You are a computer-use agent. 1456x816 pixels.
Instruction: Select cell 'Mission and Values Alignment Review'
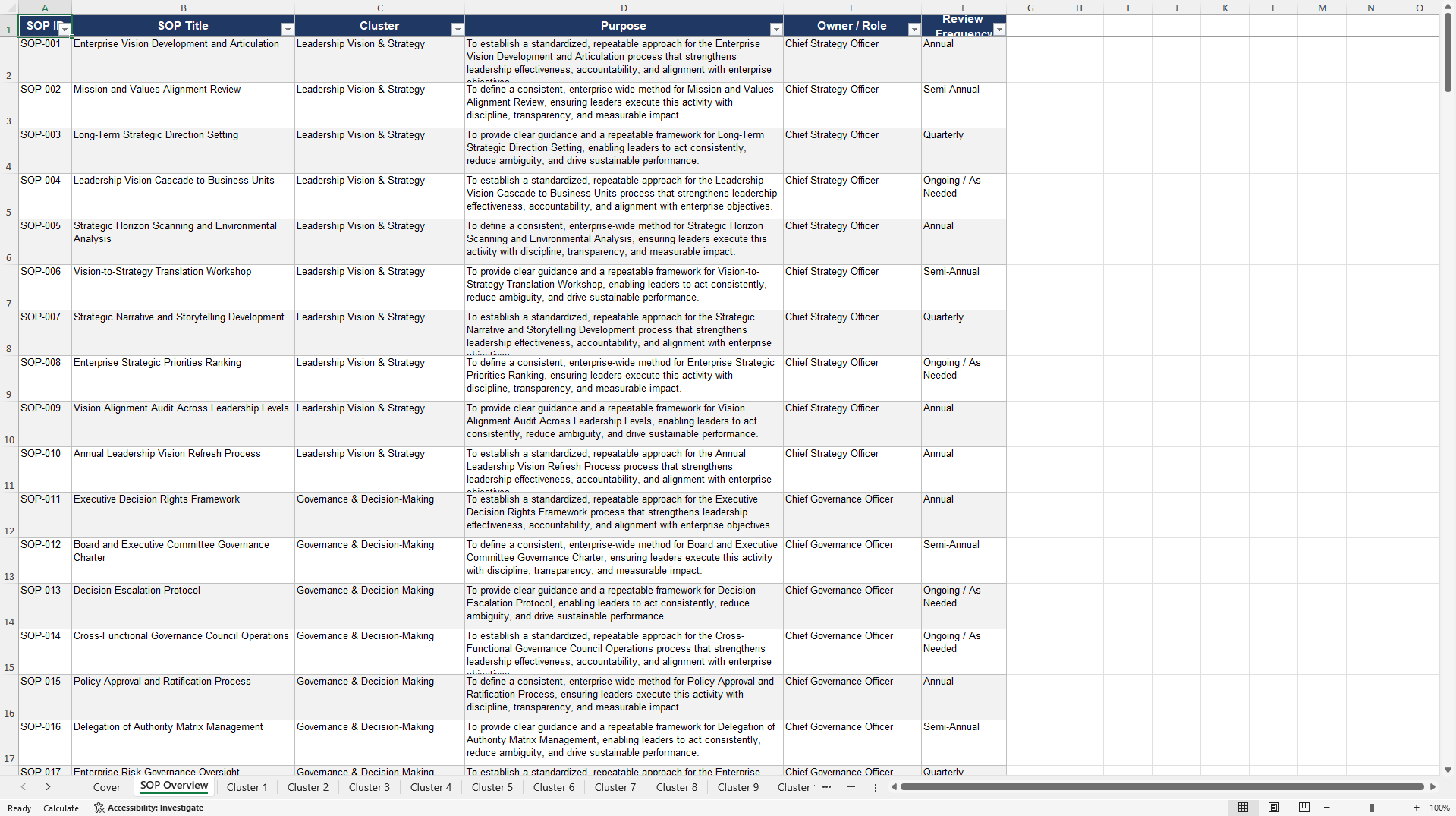pyautogui.click(x=183, y=106)
